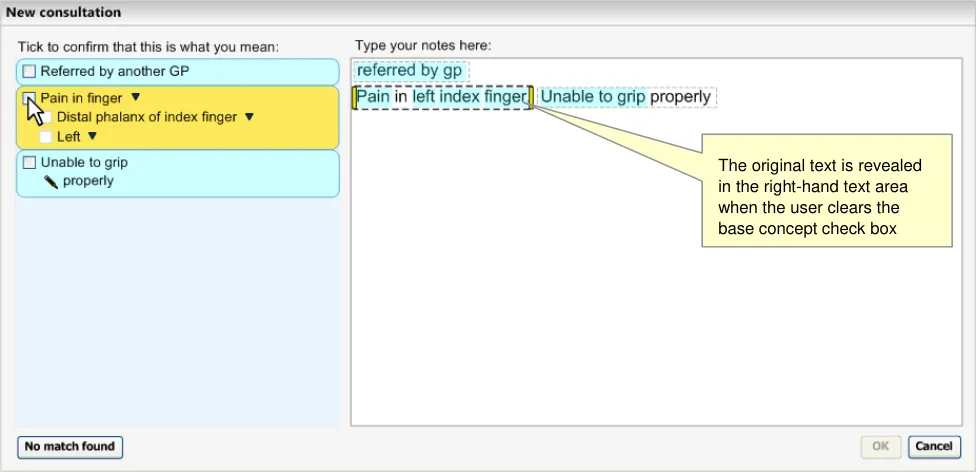Tick the 'Pain in finger' checkbox

click(x=29, y=98)
